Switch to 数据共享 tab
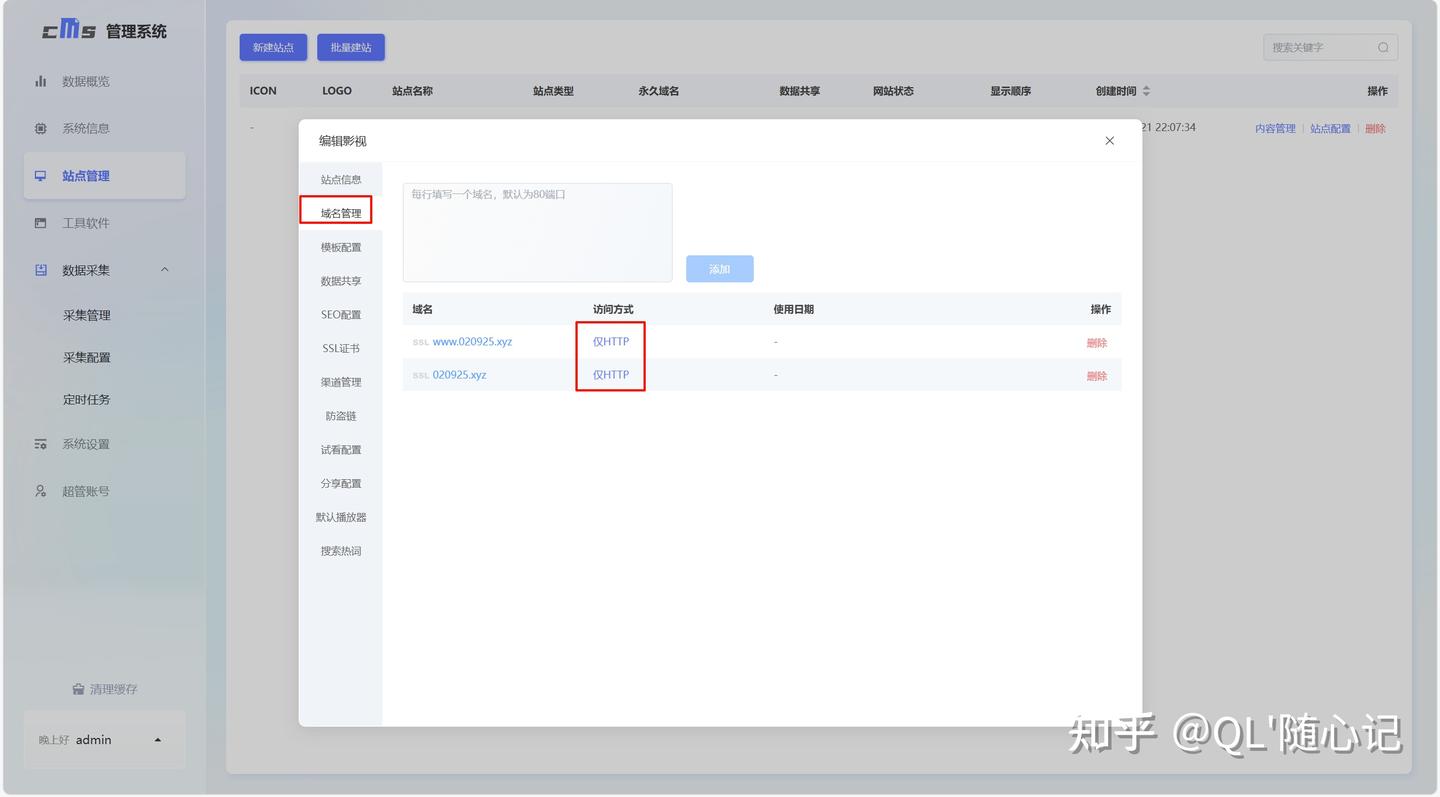 341,281
